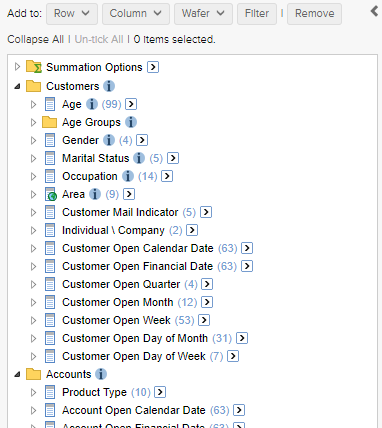The height and width of the screenshot is (428, 382).
Task: Select Customer Open Financial Date field
Action: coord(137,266)
